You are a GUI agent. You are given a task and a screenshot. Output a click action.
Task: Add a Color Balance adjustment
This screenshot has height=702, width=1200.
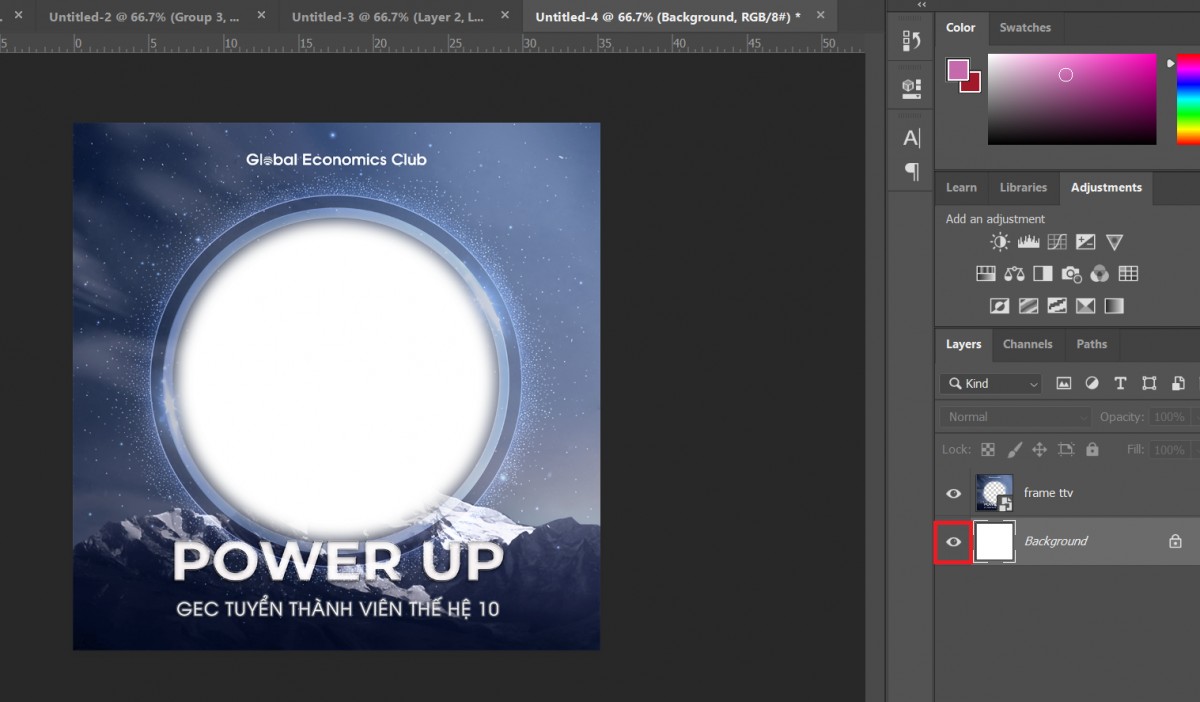[1014, 274]
